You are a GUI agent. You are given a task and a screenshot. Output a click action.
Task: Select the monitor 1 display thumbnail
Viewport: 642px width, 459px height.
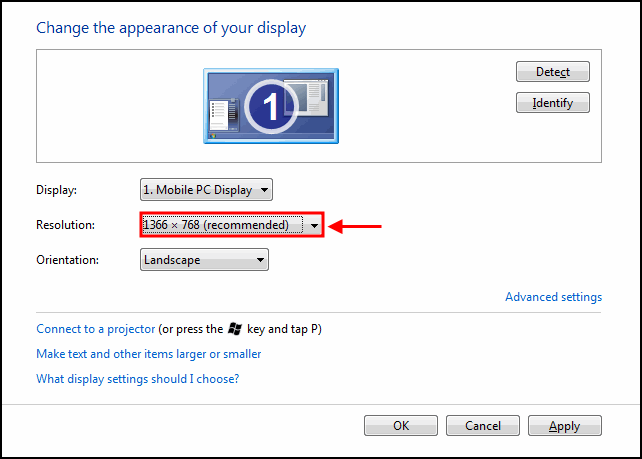[271, 104]
